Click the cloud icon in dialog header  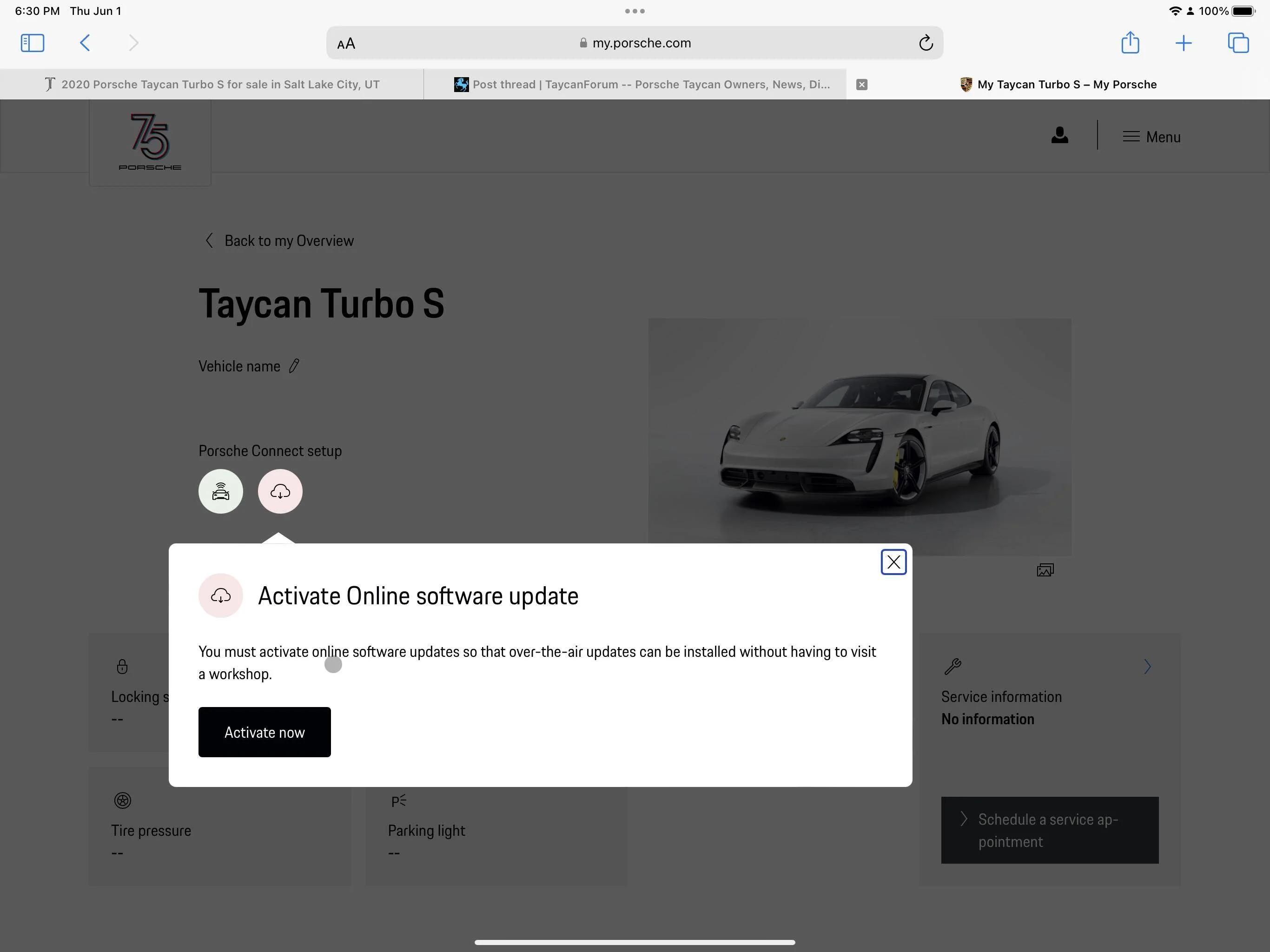[x=220, y=595]
